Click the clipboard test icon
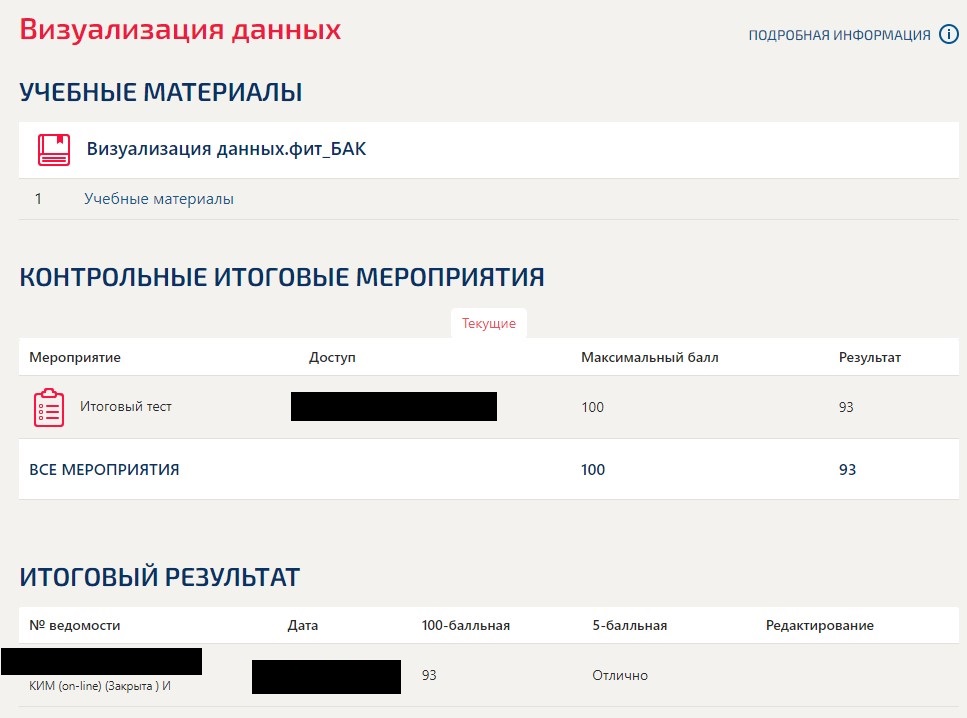The width and height of the screenshot is (967, 718). click(49, 407)
